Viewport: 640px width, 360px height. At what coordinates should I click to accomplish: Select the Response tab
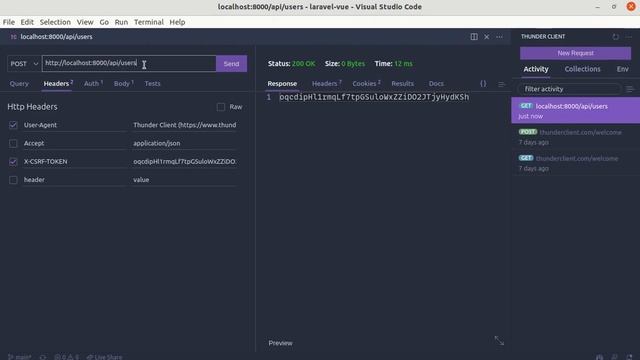(282, 84)
